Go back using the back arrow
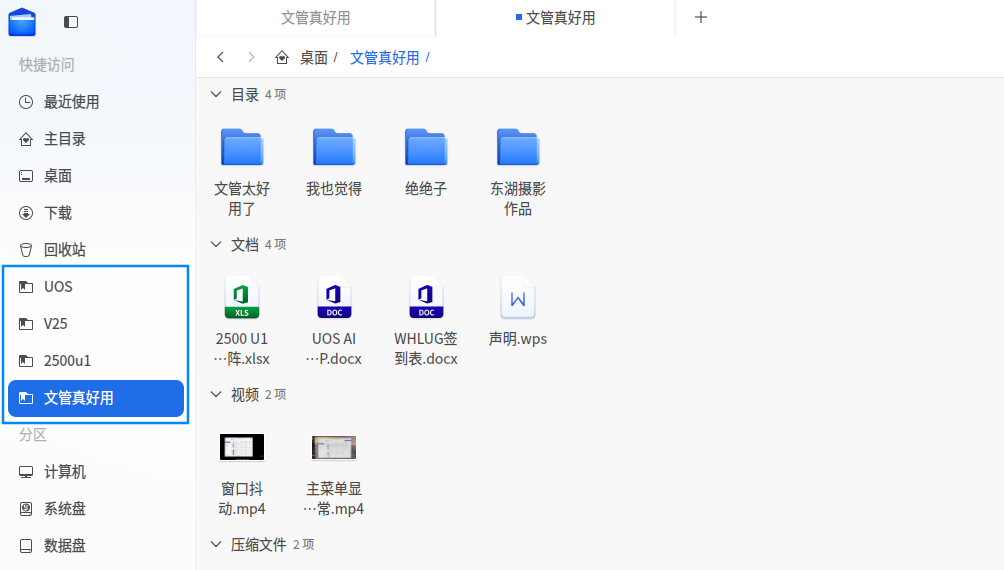 (x=221, y=57)
